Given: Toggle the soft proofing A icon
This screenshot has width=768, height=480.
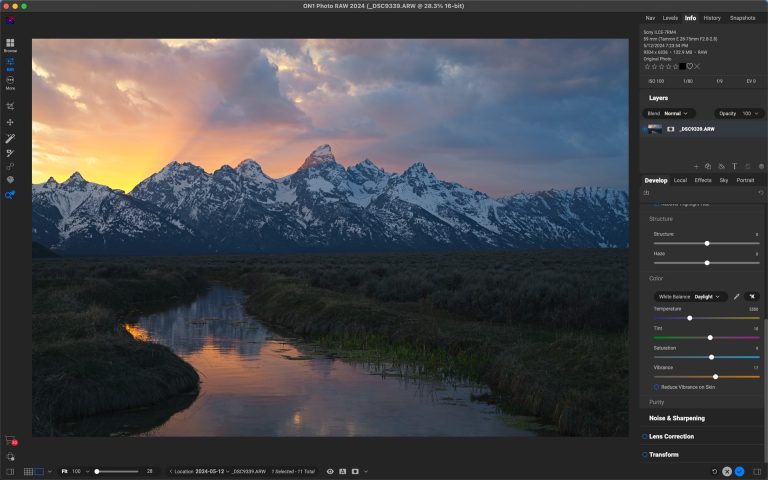Looking at the screenshot, I should click(342, 472).
